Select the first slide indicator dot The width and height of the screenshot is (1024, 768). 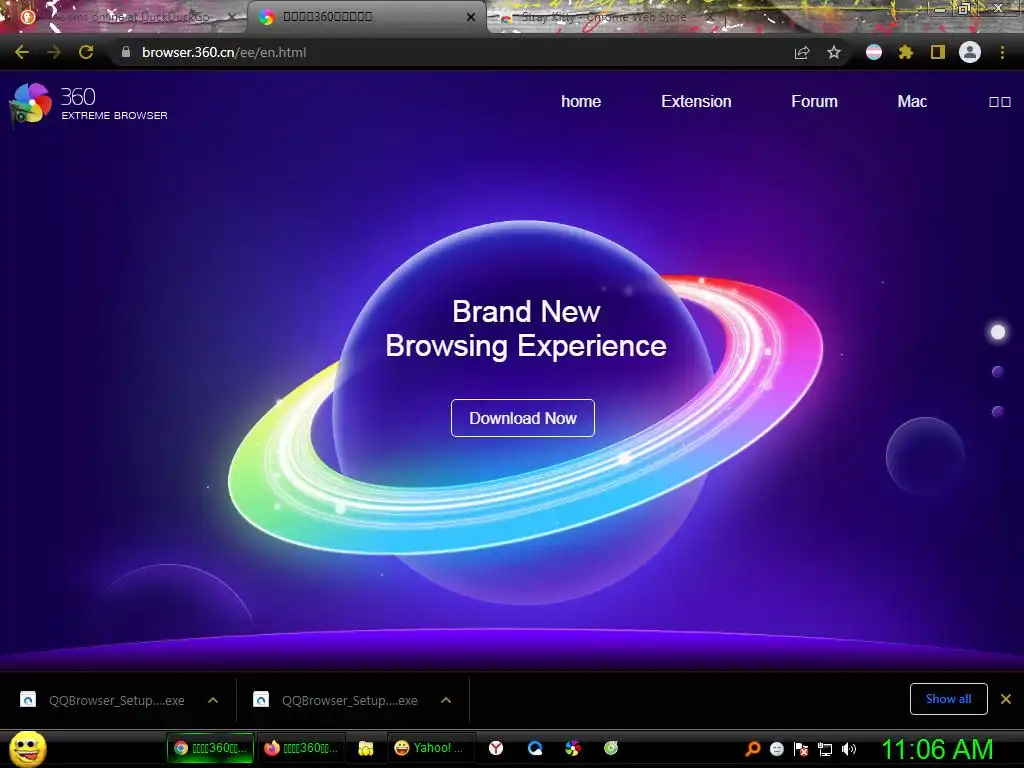pos(998,332)
